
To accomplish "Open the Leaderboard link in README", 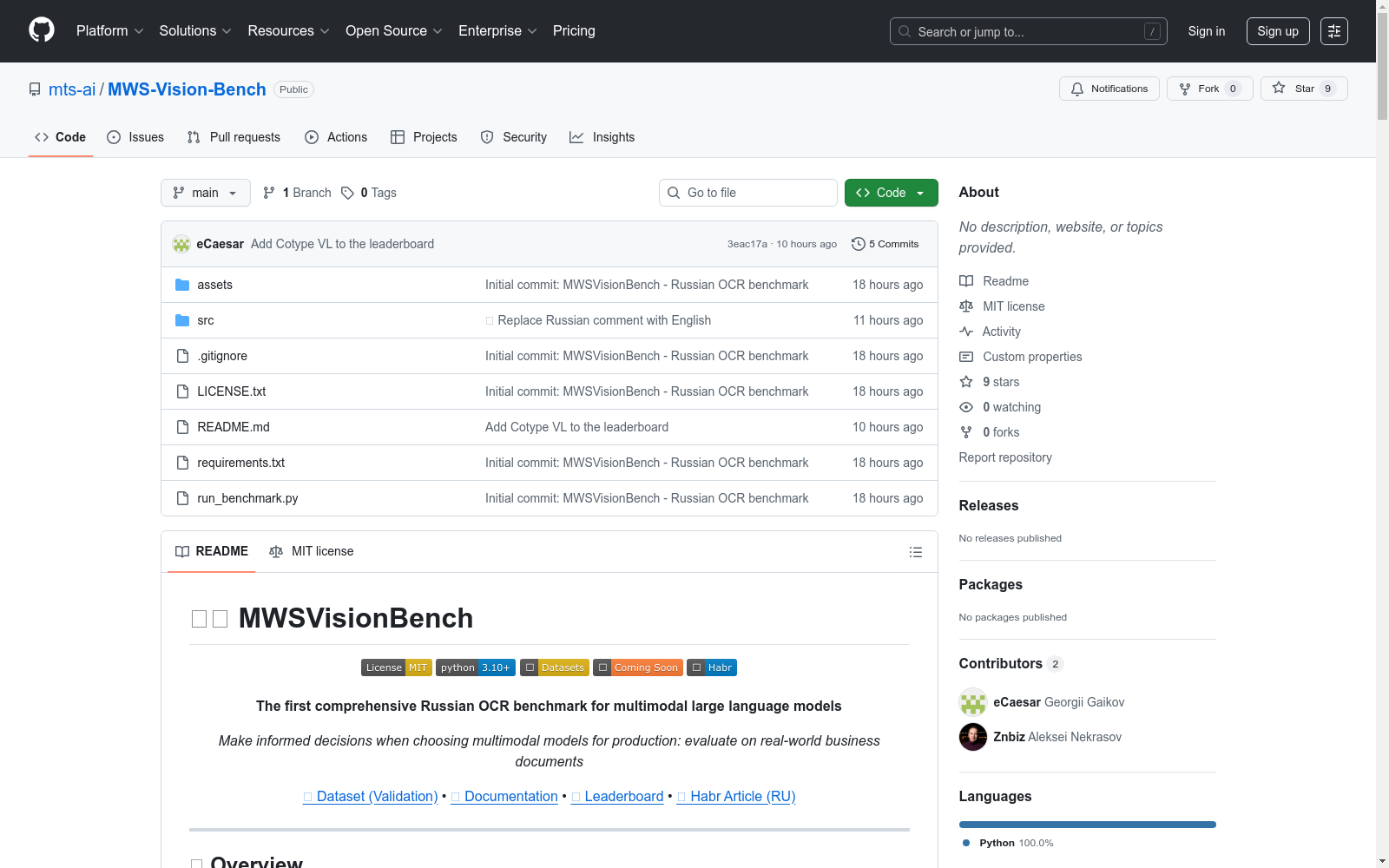I will coord(617,797).
